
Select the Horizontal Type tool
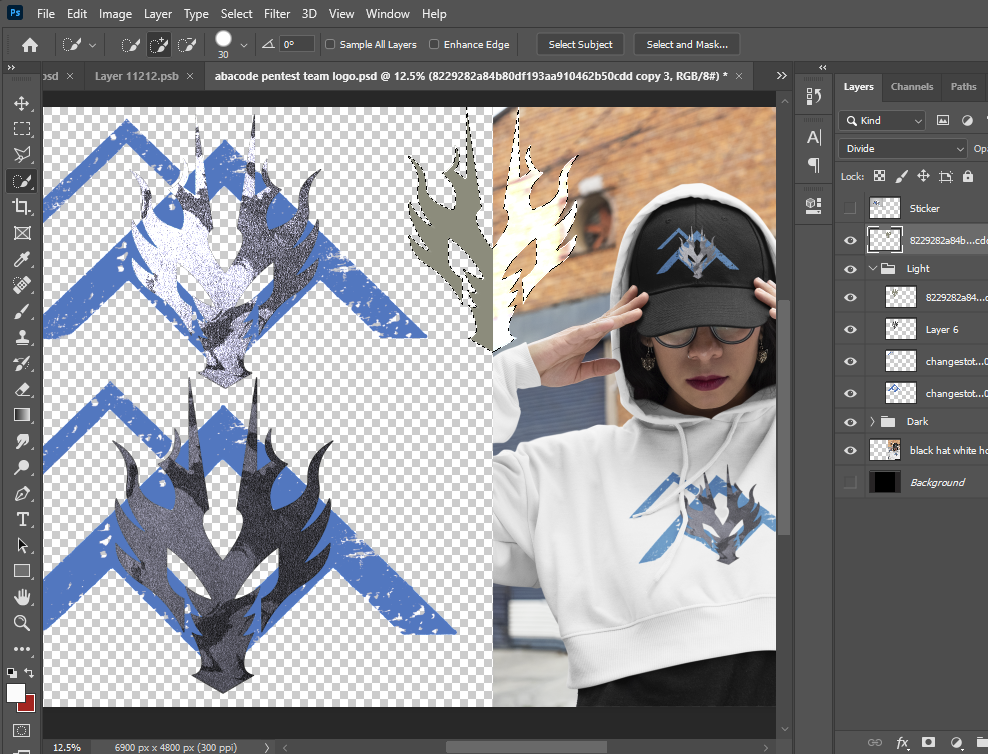pyautogui.click(x=22, y=519)
